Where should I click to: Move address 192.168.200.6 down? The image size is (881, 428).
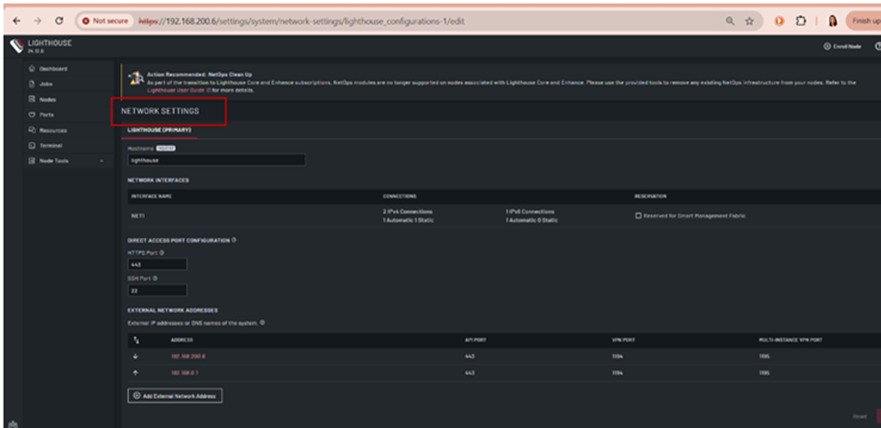pos(135,357)
